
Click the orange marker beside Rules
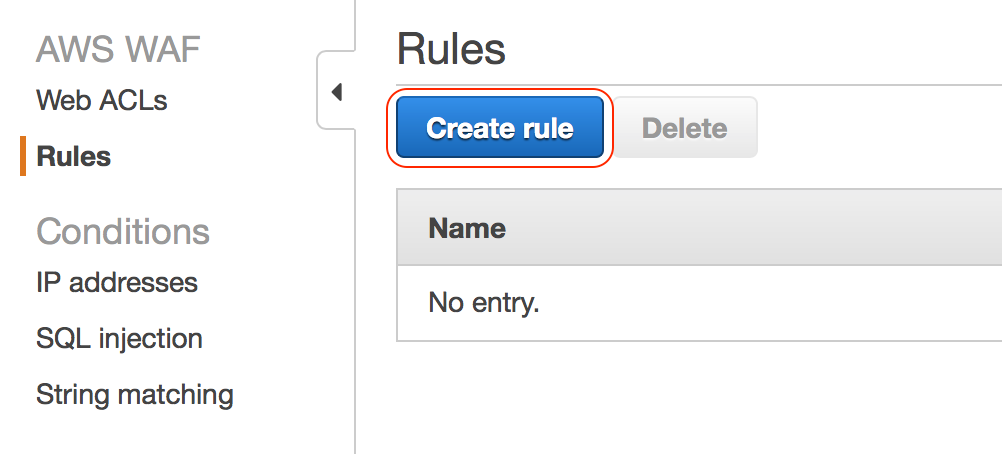tap(22, 157)
